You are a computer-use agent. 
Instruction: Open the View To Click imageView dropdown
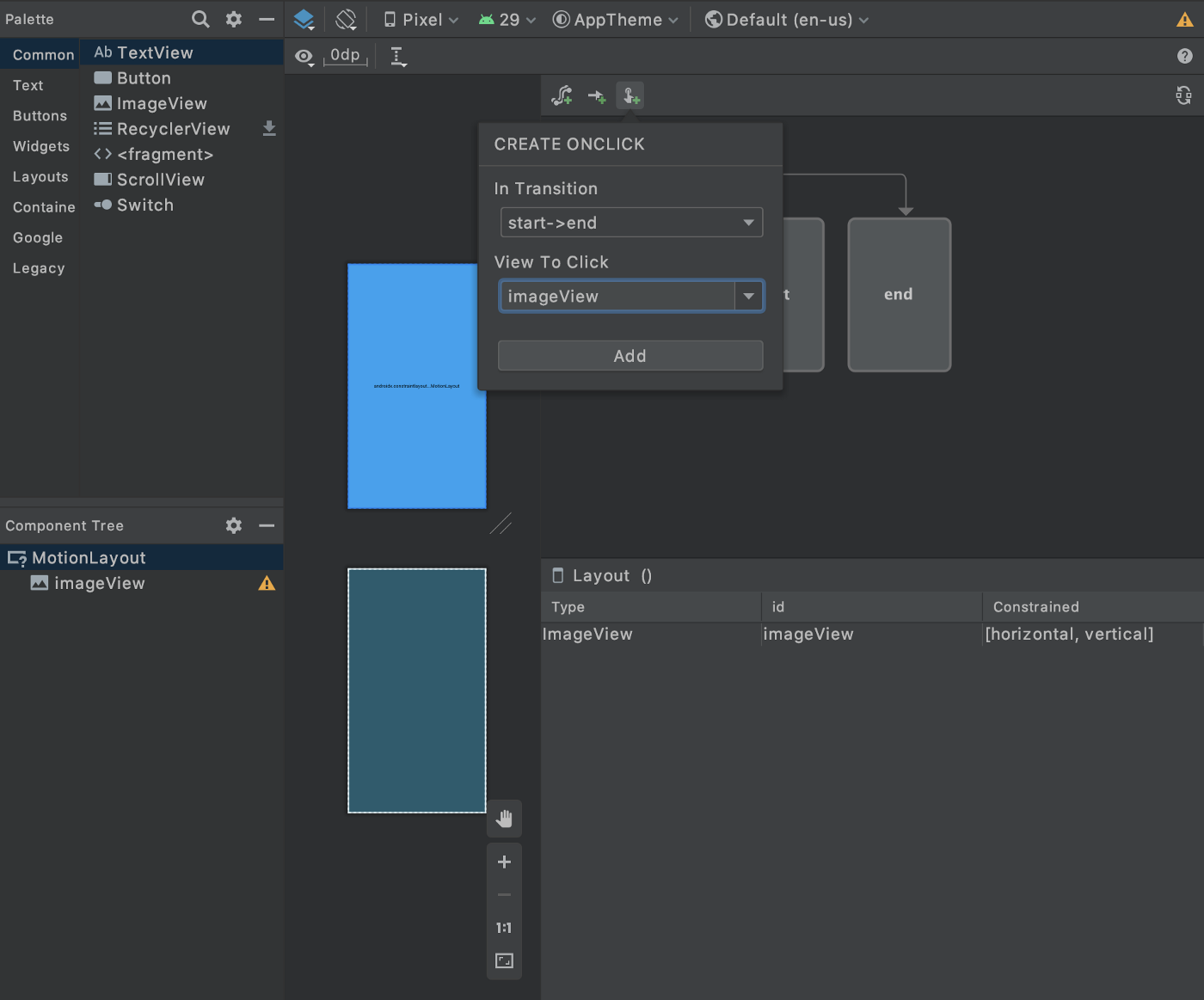[748, 297]
